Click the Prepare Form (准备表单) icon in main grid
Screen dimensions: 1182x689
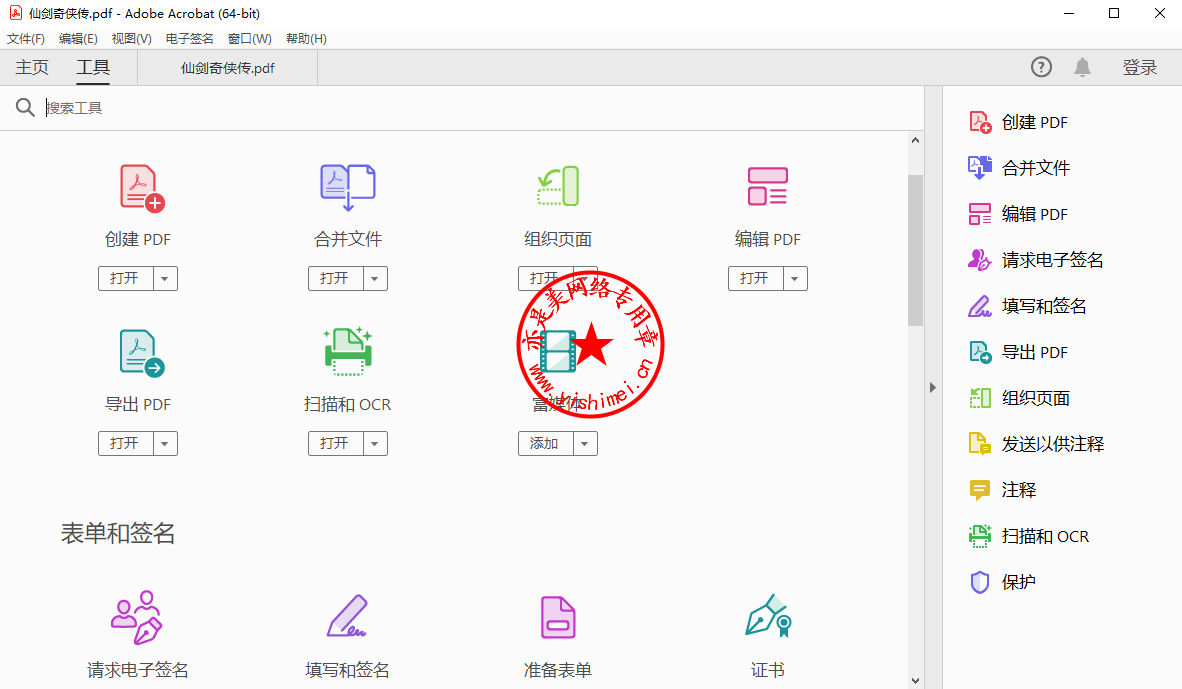(558, 617)
